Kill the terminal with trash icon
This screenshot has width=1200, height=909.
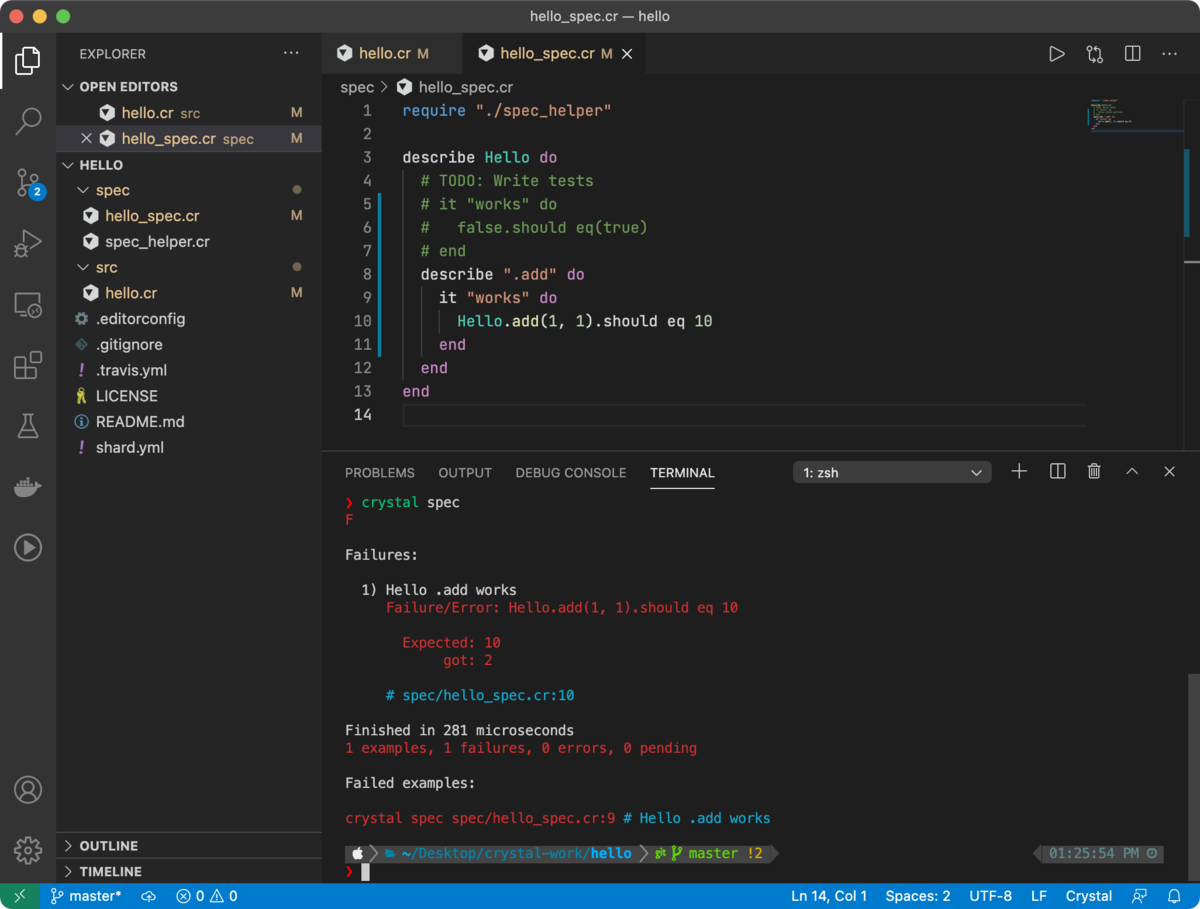1094,472
